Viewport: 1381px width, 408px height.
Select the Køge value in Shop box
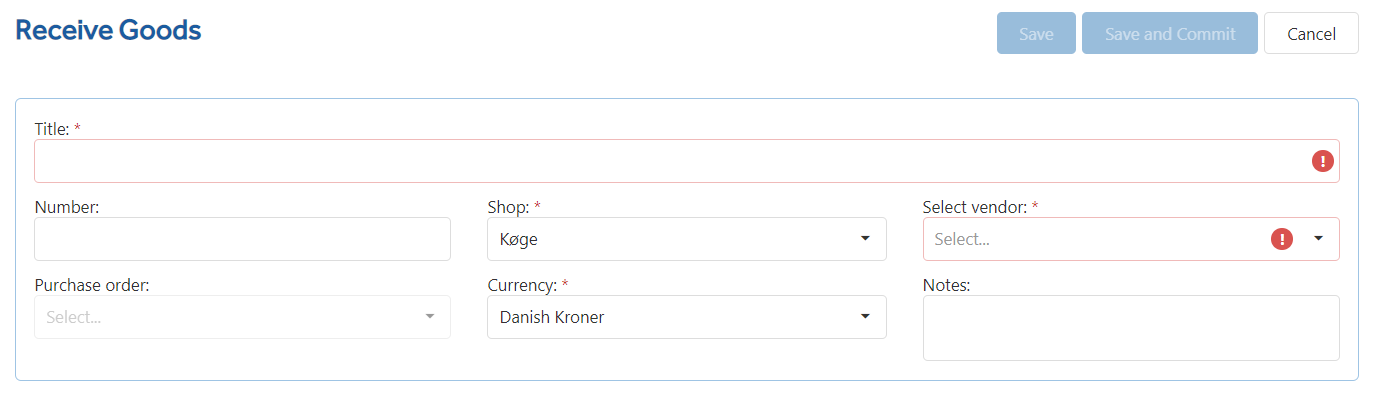[x=519, y=239]
